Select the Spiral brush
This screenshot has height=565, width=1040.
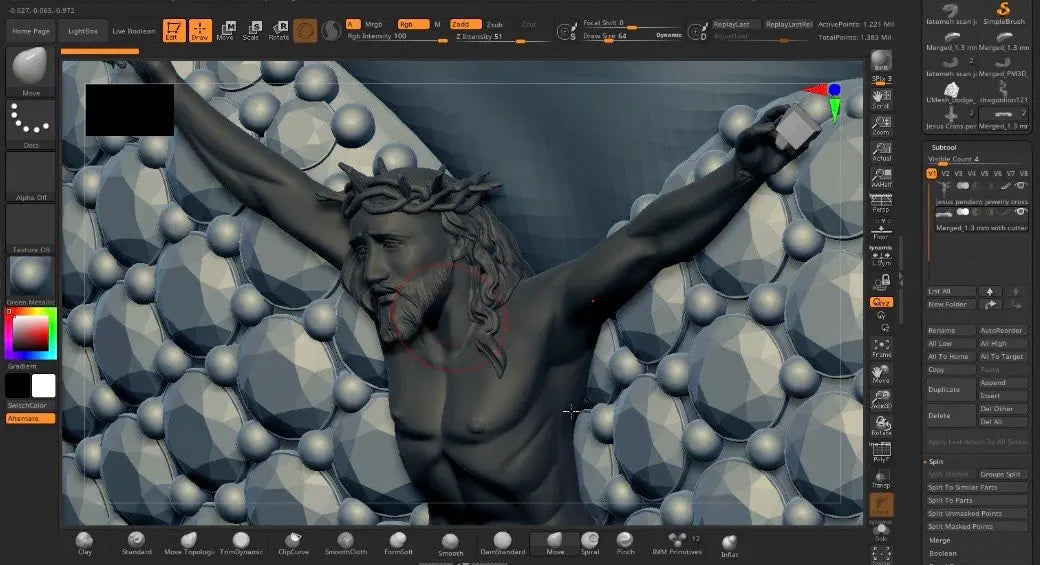(590, 544)
